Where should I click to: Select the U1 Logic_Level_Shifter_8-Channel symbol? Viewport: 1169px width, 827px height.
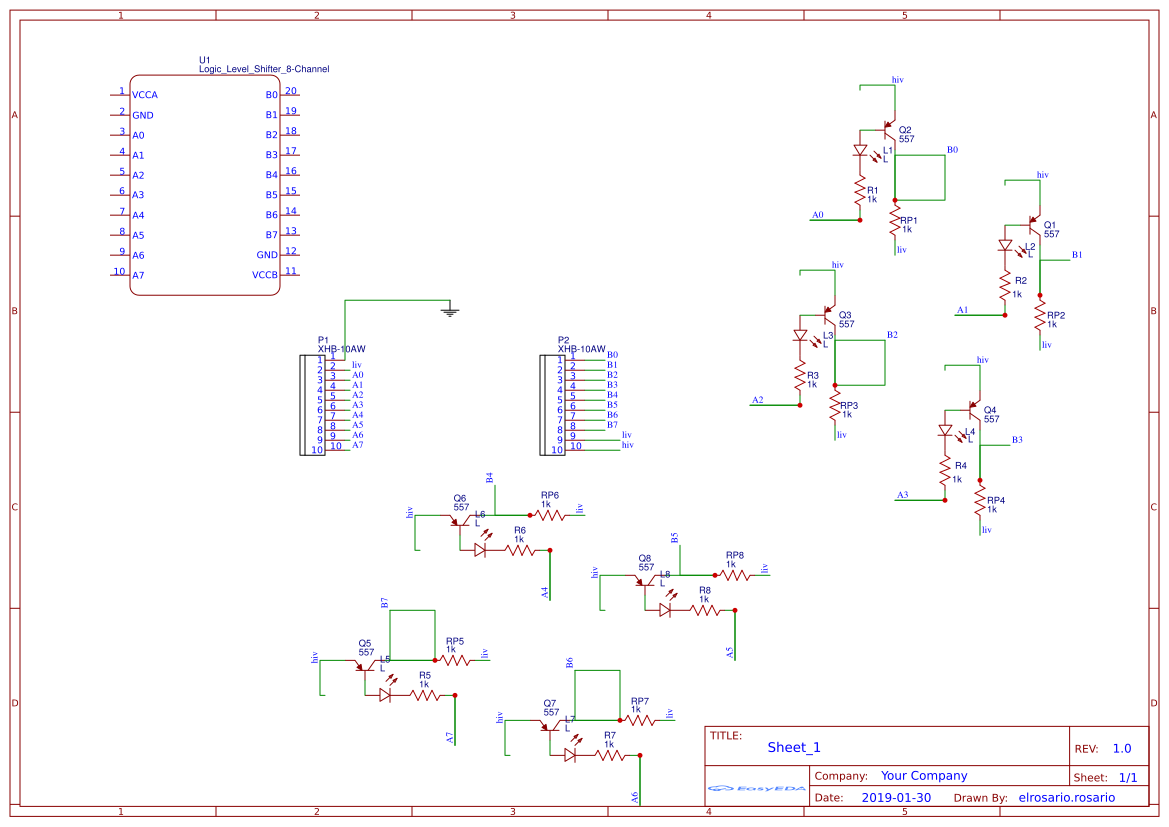(x=205, y=185)
